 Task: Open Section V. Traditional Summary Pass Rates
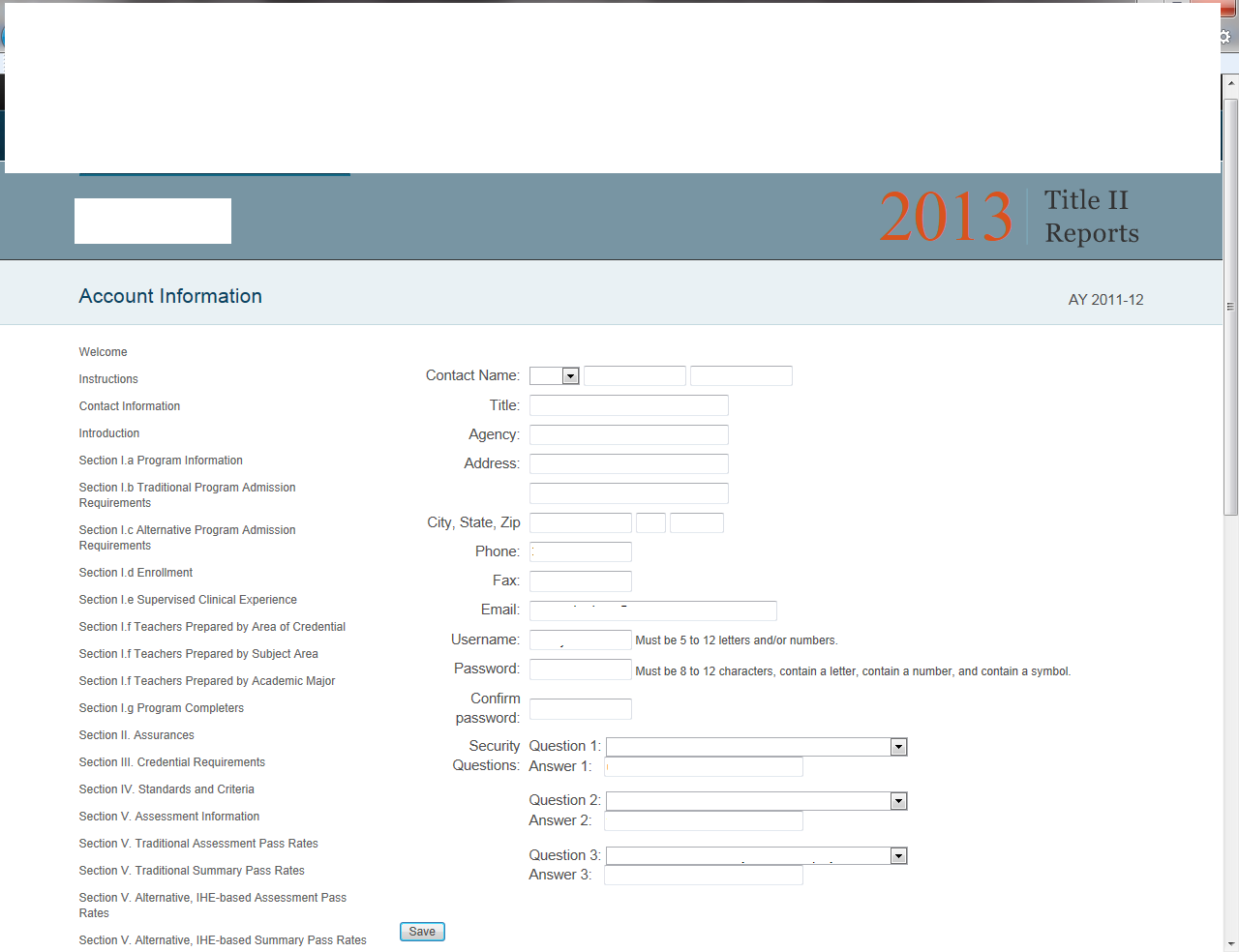(192, 871)
